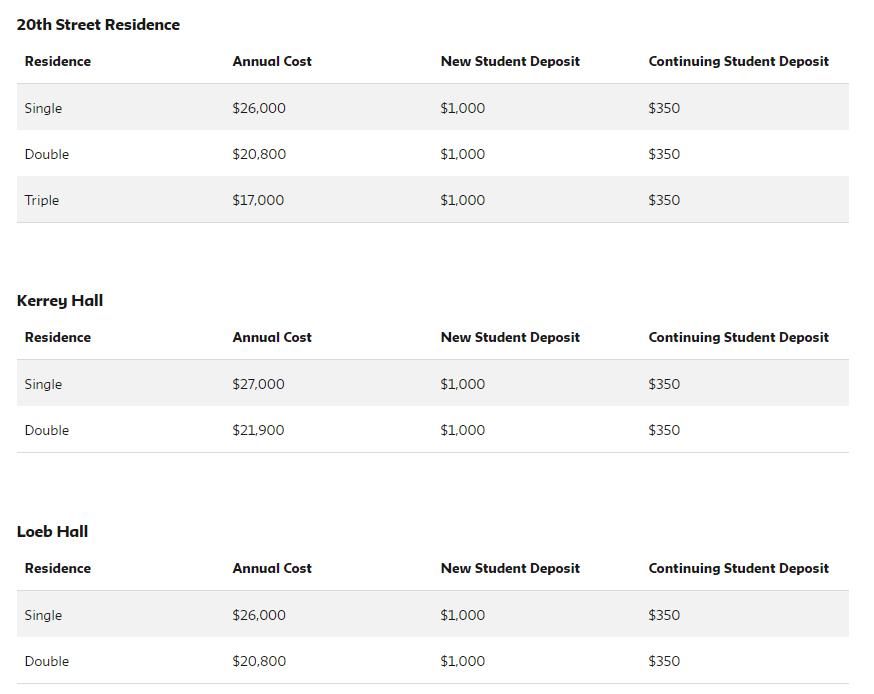
Task: Click Residence column header in 20th Street table
Action: pyautogui.click(x=58, y=61)
